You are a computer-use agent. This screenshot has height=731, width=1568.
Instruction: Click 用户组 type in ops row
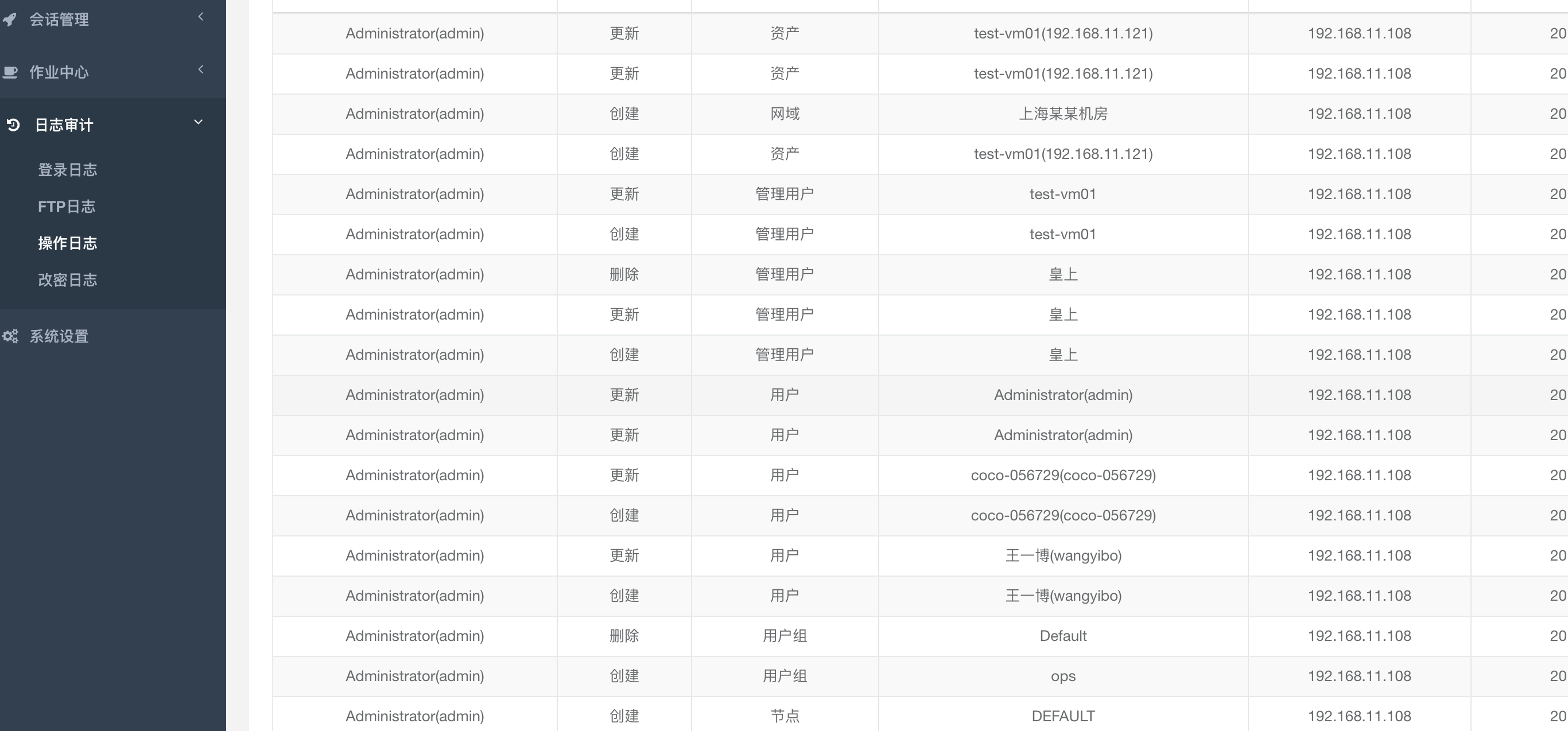[785, 676]
